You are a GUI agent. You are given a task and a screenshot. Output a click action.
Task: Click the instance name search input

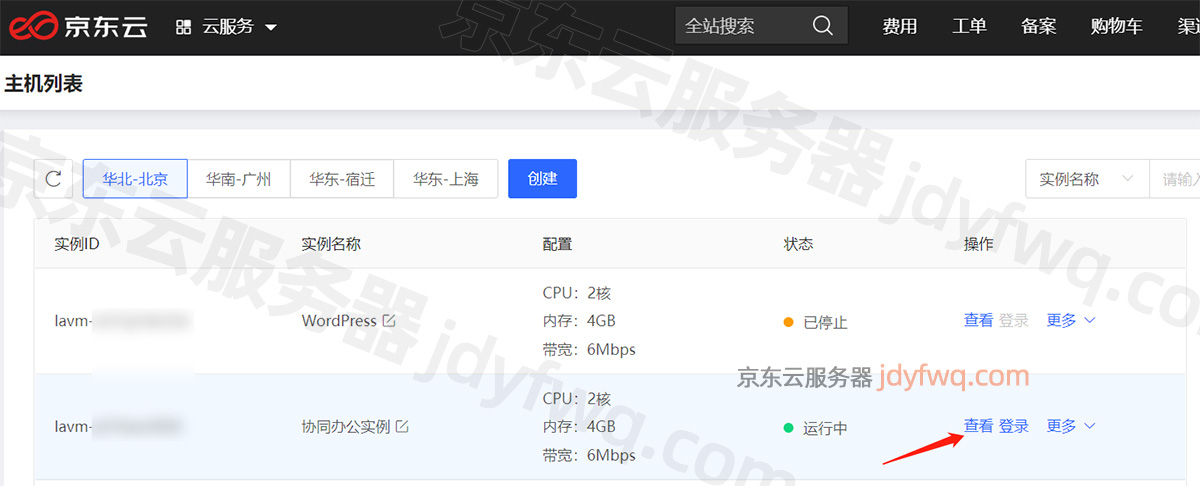click(x=1175, y=179)
